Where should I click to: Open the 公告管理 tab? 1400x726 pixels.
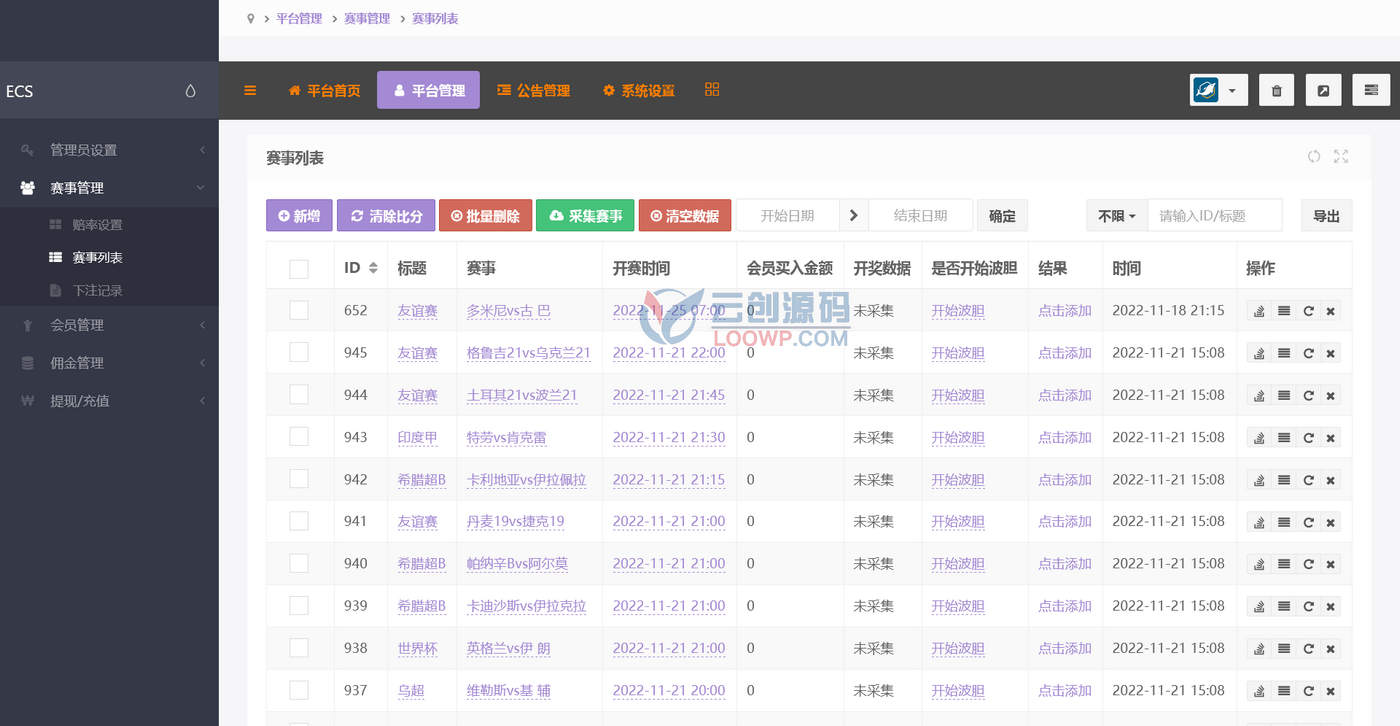coord(533,90)
